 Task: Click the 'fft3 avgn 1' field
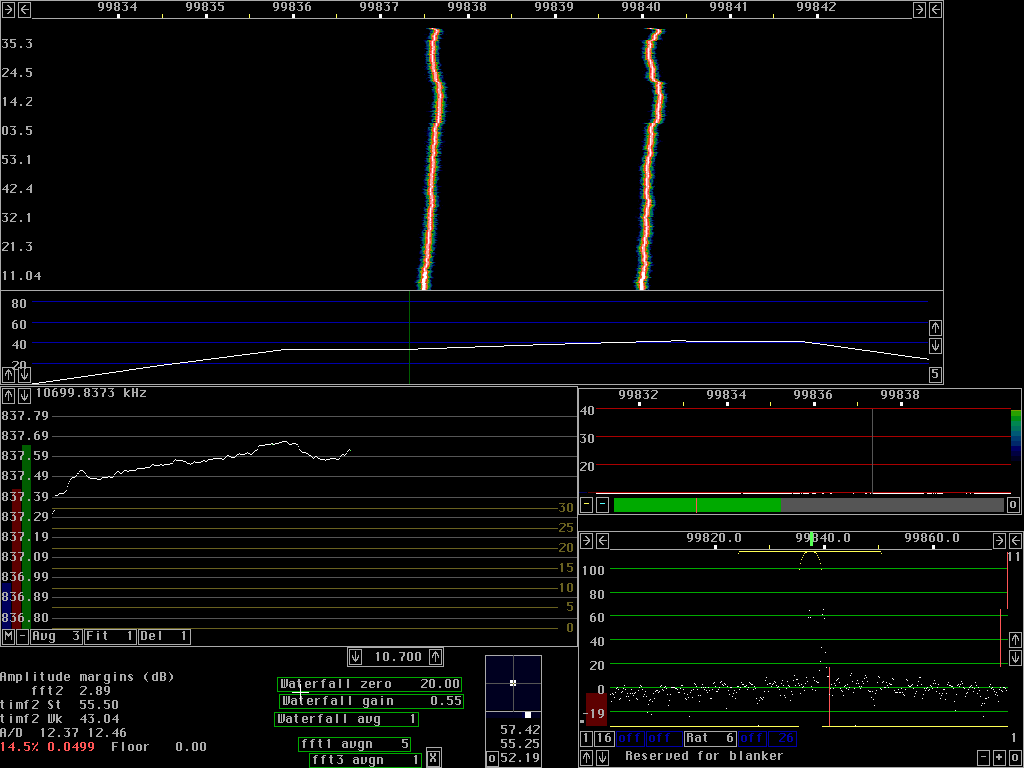pyautogui.click(x=366, y=760)
